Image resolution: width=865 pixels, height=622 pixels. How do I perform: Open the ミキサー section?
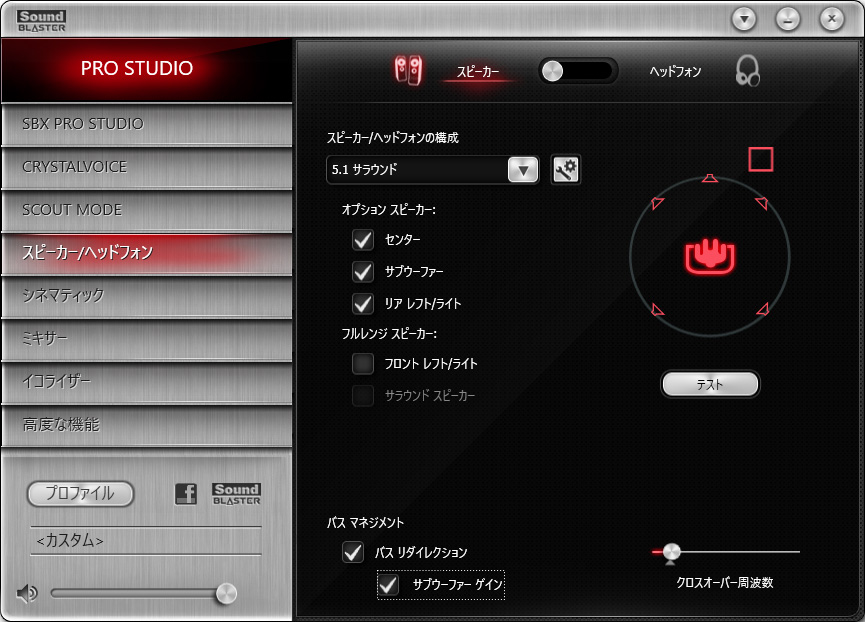point(147,339)
